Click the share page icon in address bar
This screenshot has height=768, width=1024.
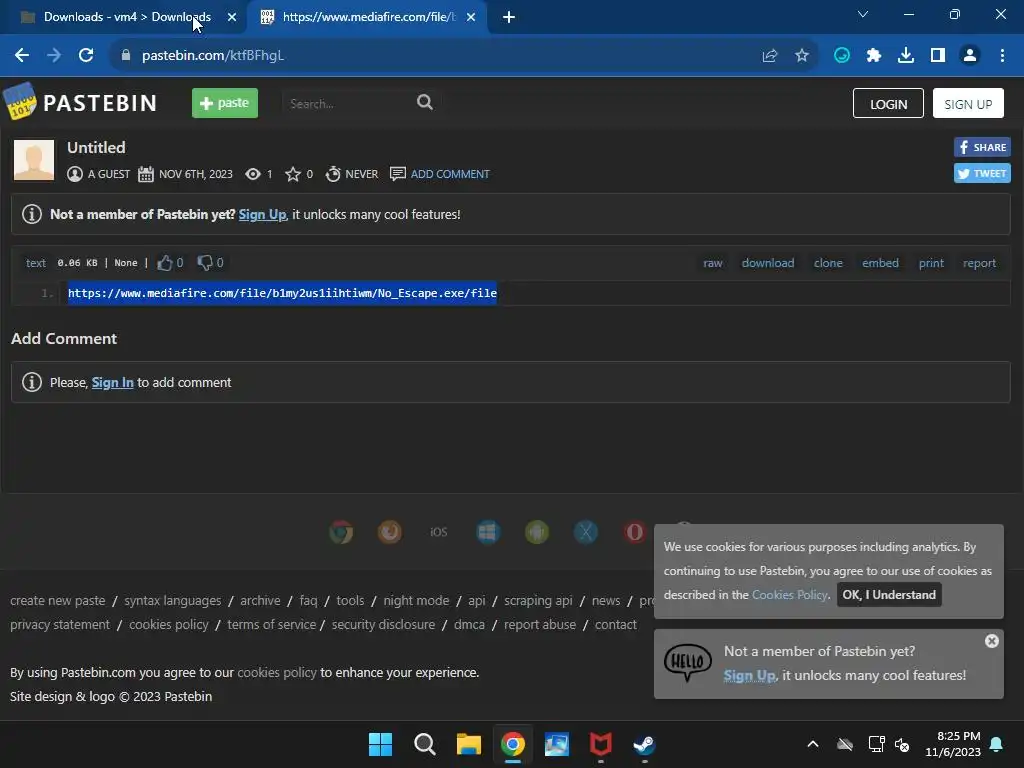(770, 56)
